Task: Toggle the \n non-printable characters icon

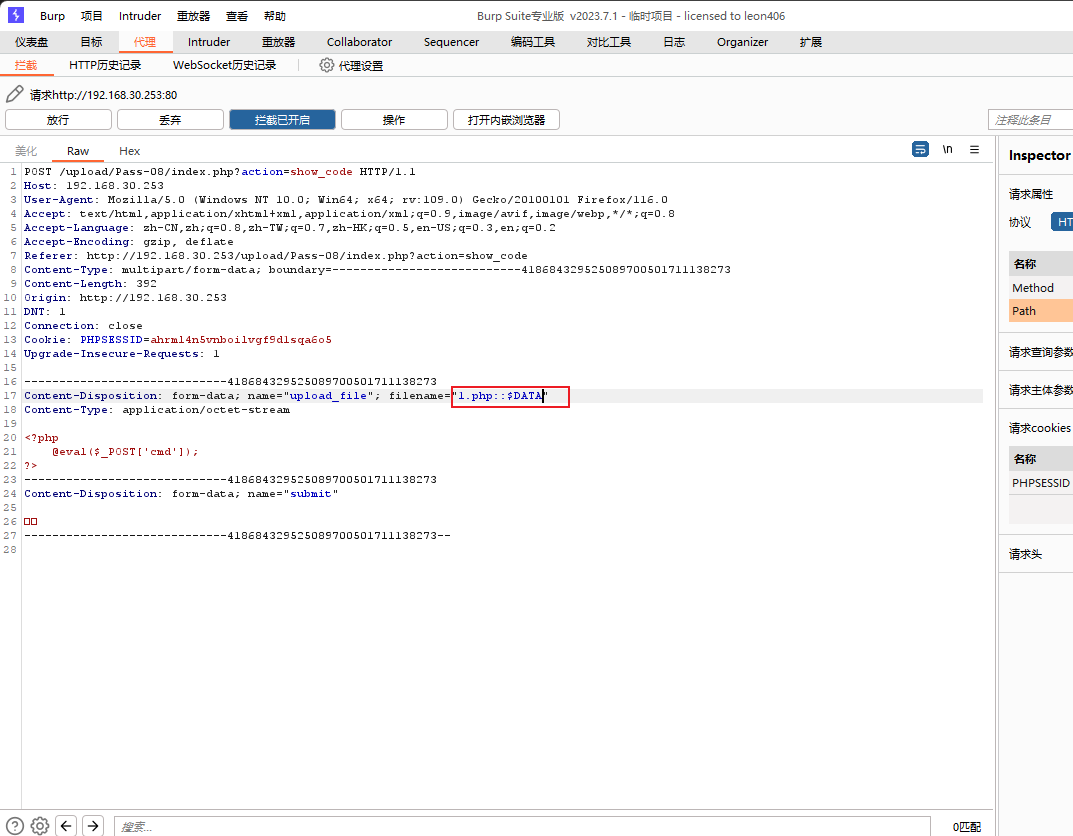Action: pyautogui.click(x=947, y=149)
